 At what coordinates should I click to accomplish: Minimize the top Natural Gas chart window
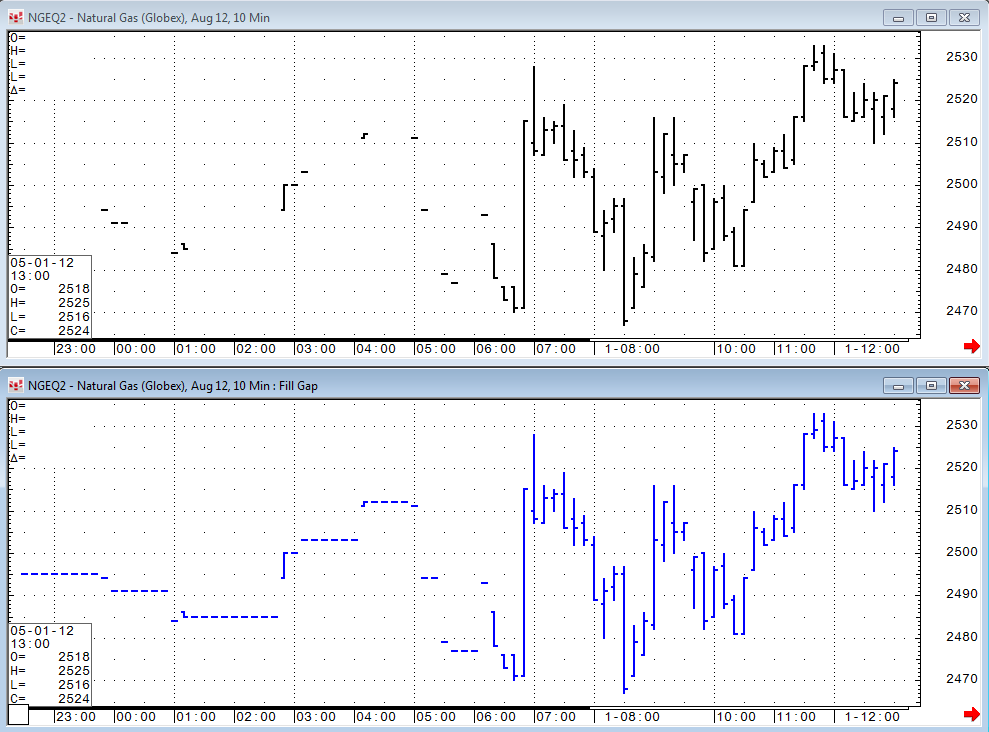900,17
